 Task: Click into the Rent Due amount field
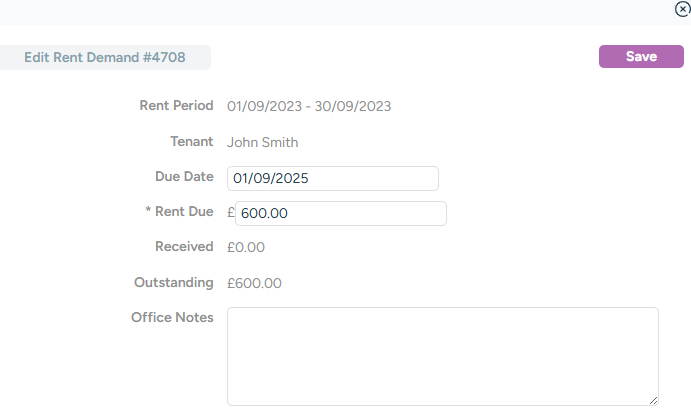coord(340,213)
